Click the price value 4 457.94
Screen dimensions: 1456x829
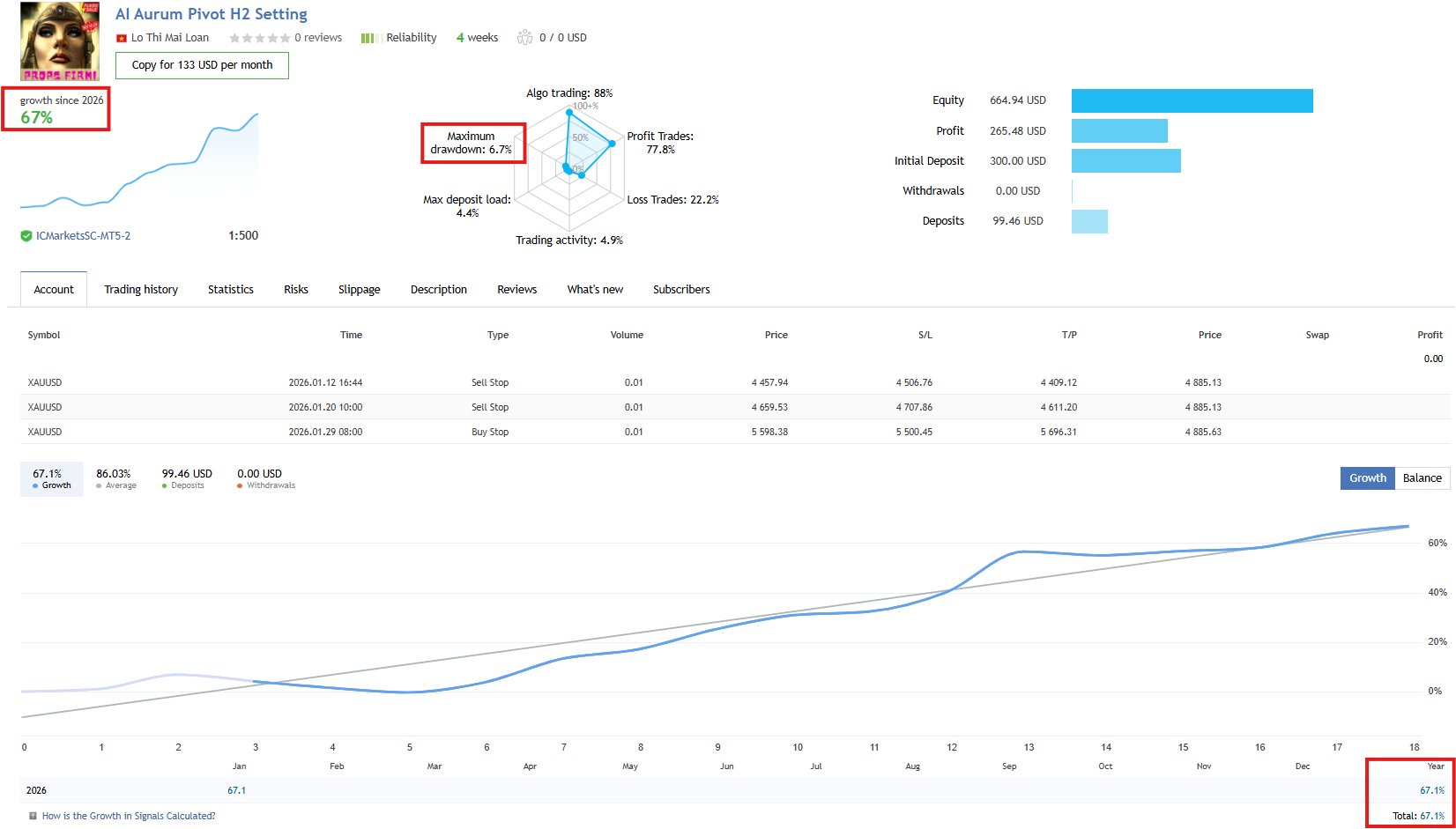click(x=769, y=382)
